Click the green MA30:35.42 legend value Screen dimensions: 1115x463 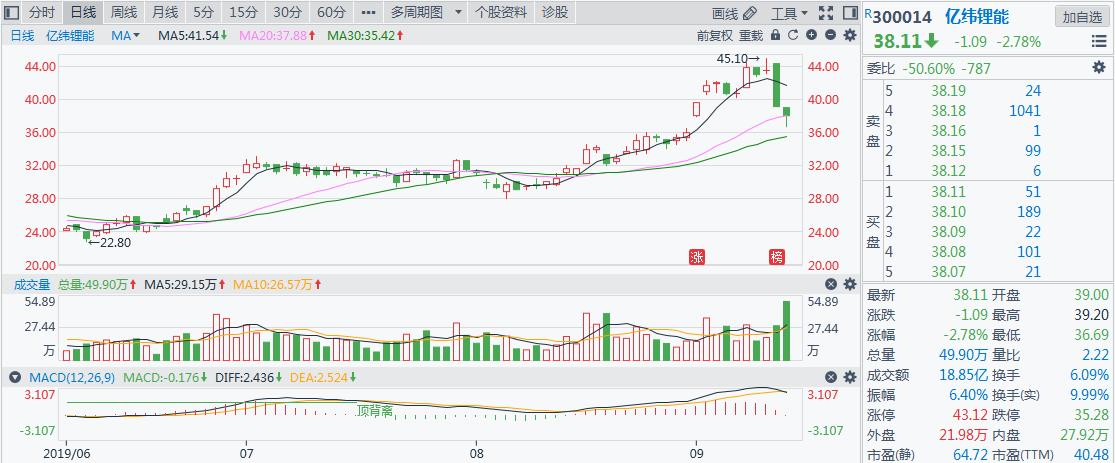pyautogui.click(x=366, y=35)
